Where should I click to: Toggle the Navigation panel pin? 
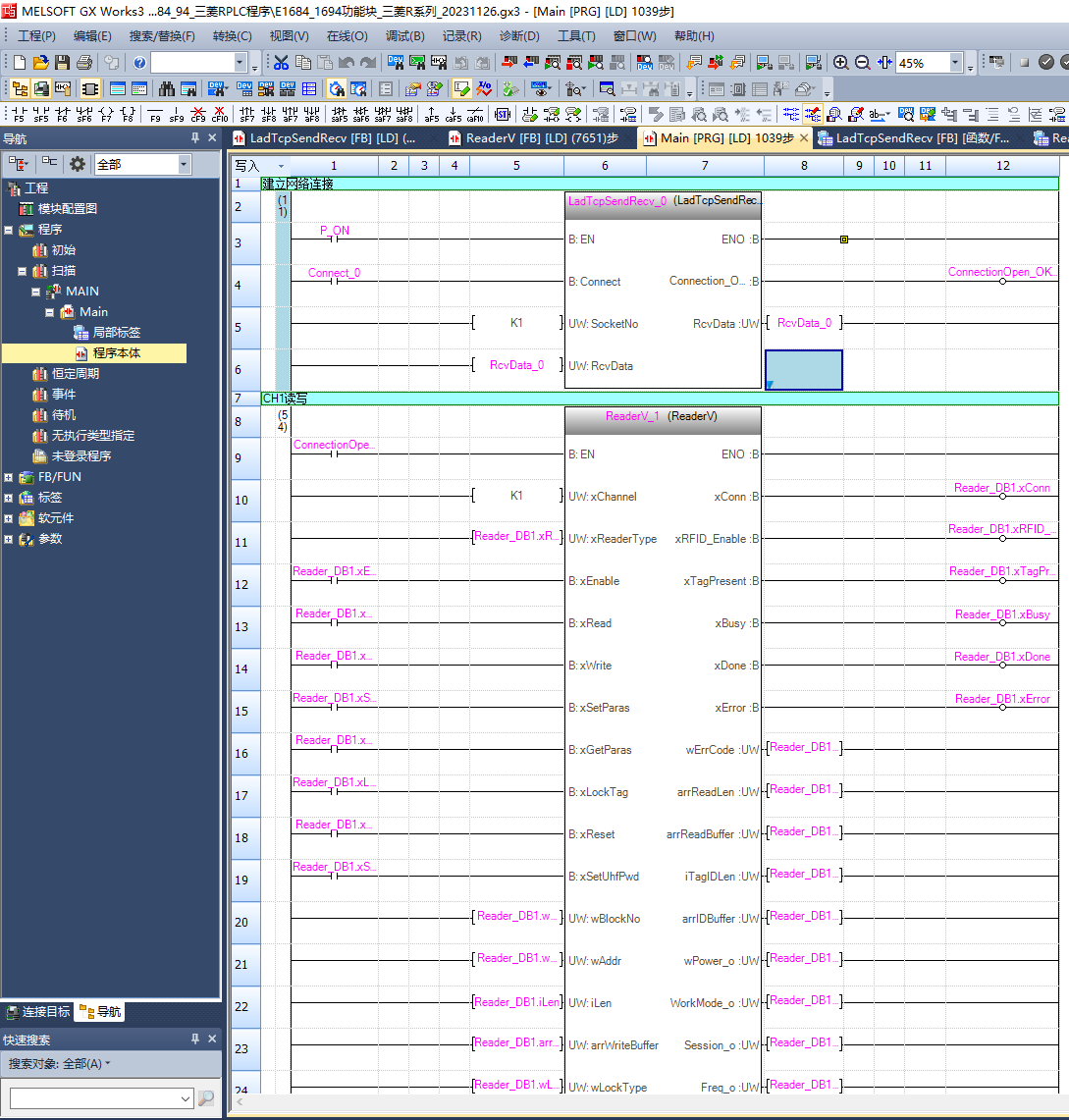[195, 138]
